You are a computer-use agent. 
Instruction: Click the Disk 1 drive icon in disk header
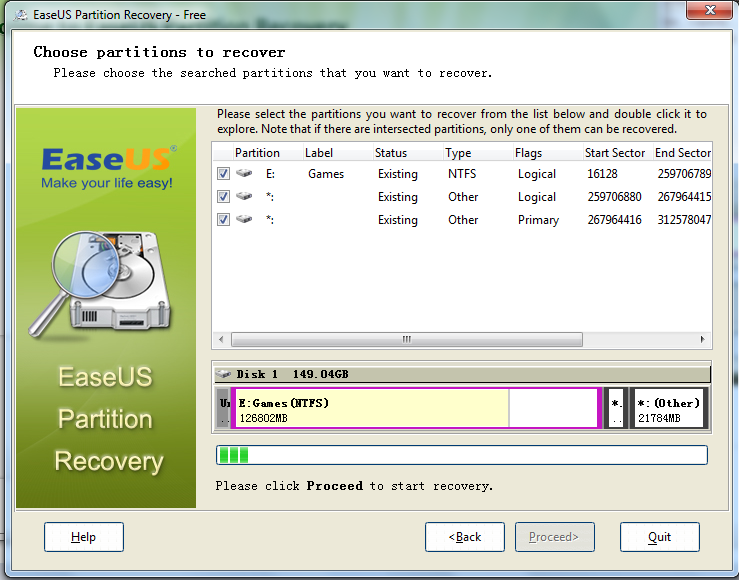pos(223,374)
